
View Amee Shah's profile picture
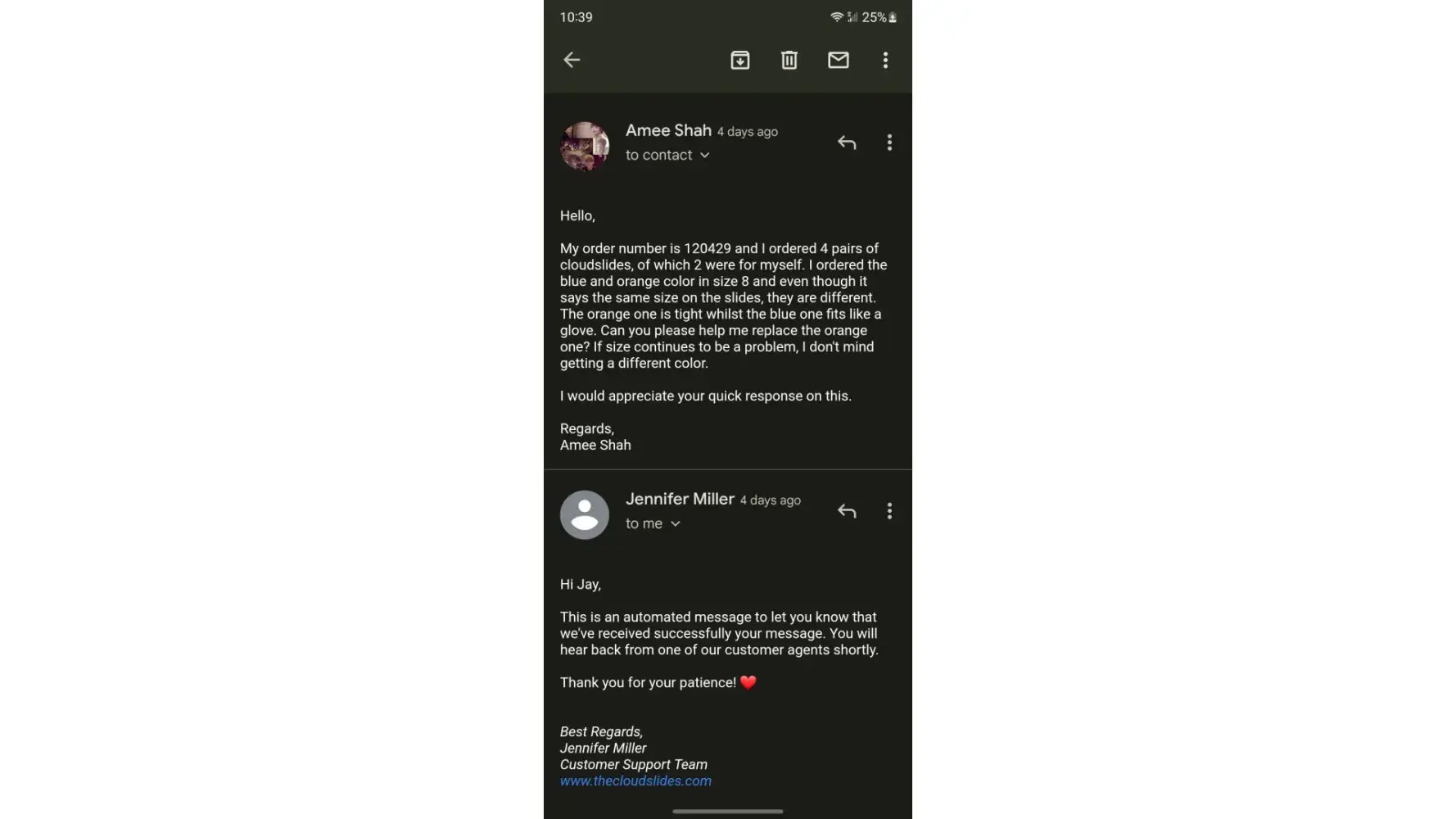click(x=584, y=146)
